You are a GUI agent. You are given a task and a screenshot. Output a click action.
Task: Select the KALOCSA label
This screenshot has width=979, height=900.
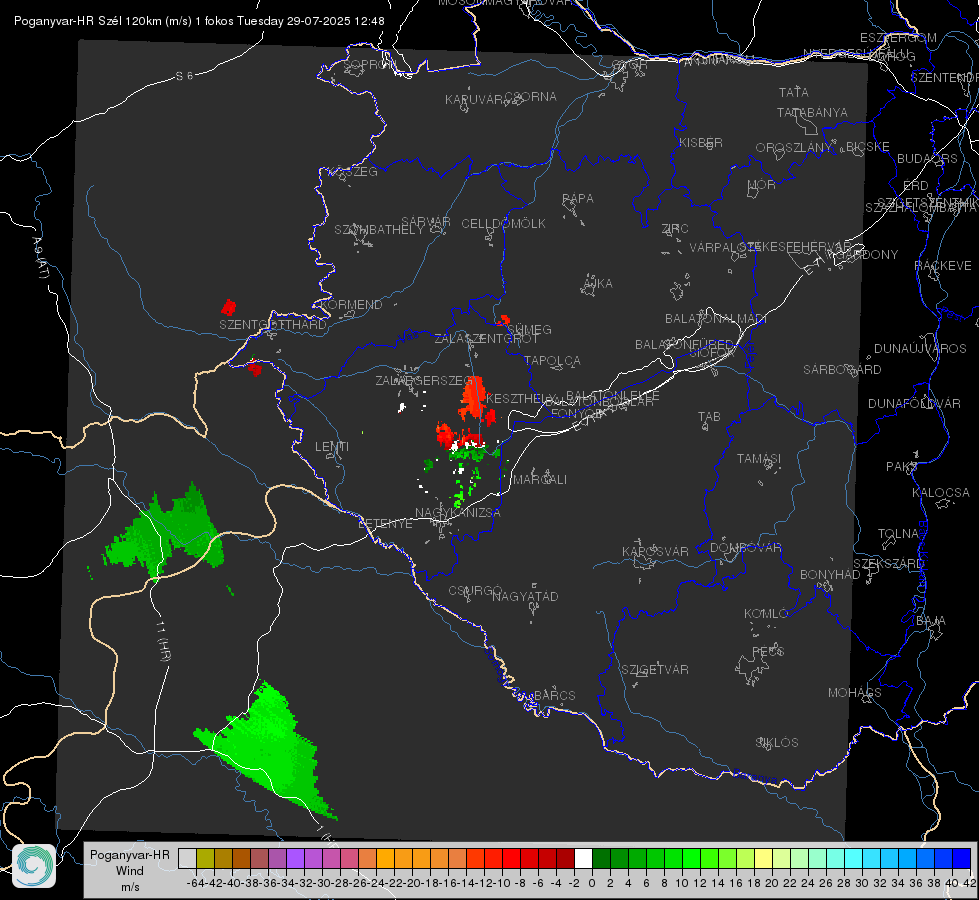tap(941, 493)
